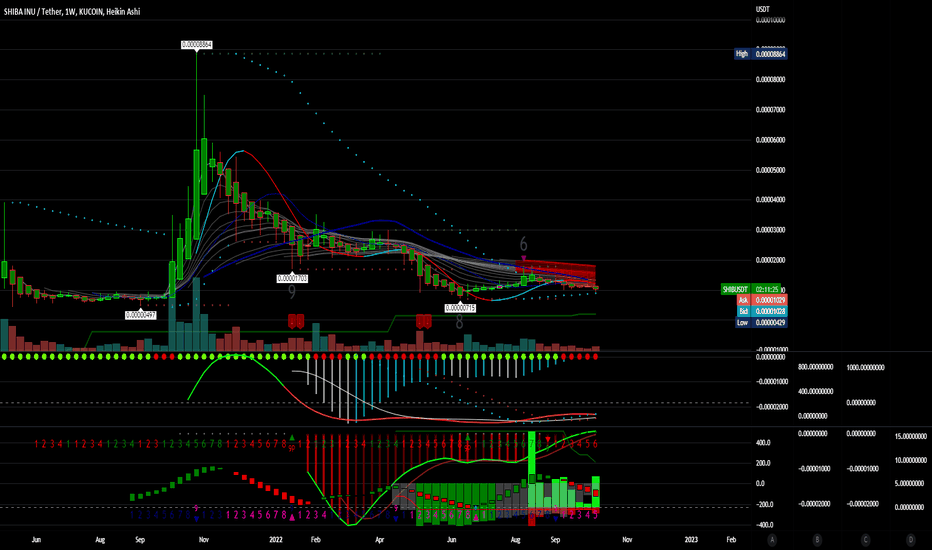Screen dimensions: 932x550
Task: Click the 1000.00000000 indicator scale value
Action: click(x=865, y=367)
